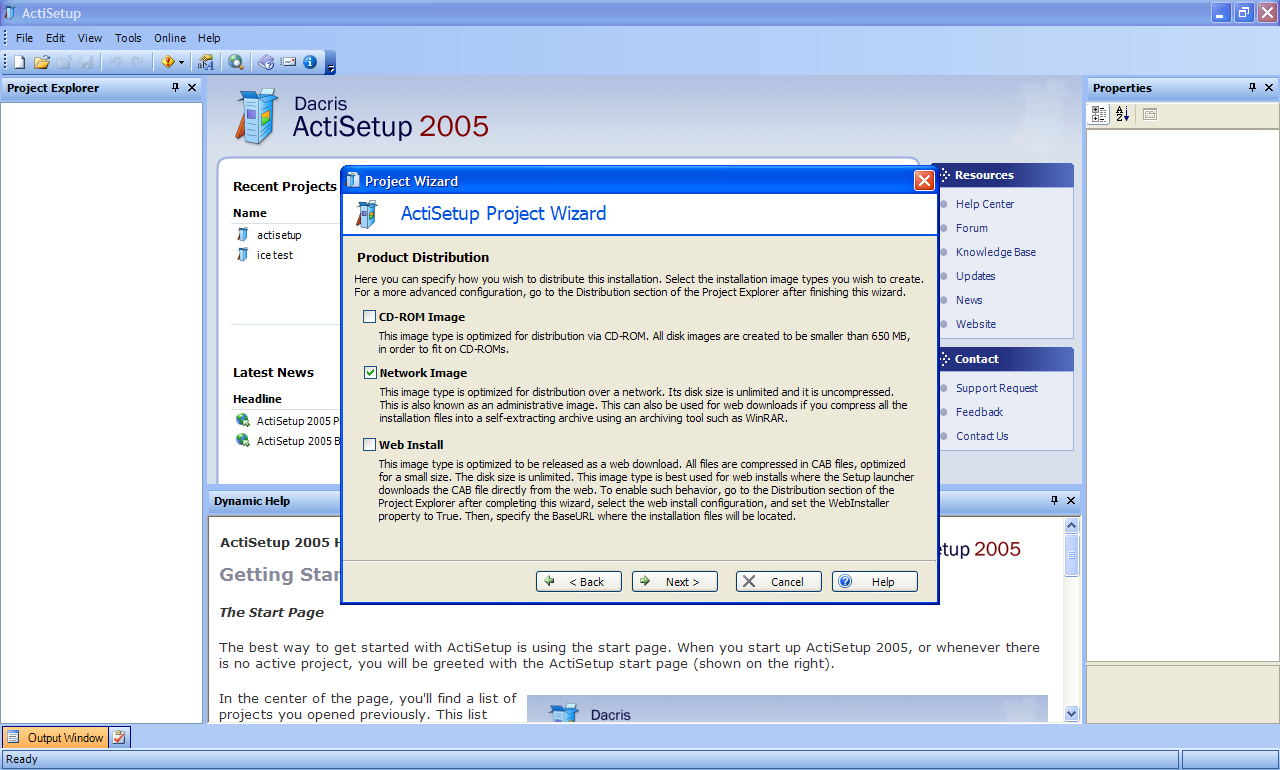
Task: Switch Properties to categorized view
Action: pyautogui.click(x=1100, y=114)
